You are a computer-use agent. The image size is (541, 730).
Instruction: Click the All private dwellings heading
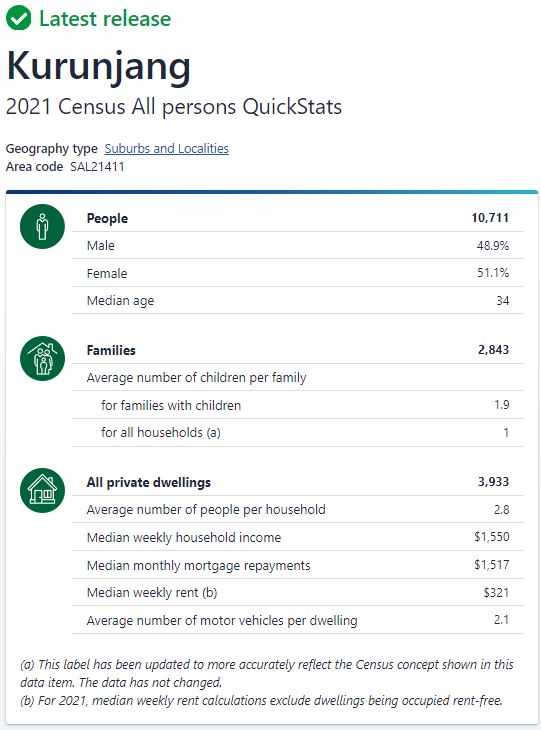(x=149, y=482)
